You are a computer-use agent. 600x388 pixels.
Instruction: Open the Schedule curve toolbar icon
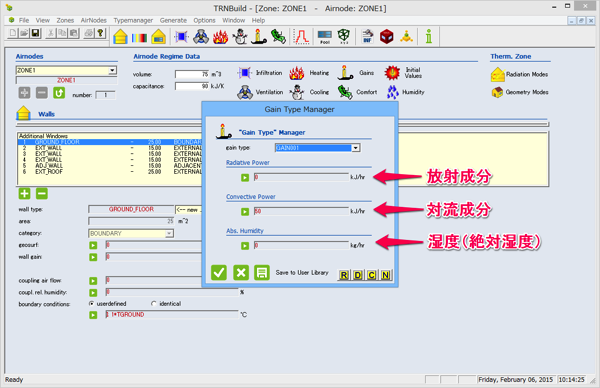tap(302, 37)
